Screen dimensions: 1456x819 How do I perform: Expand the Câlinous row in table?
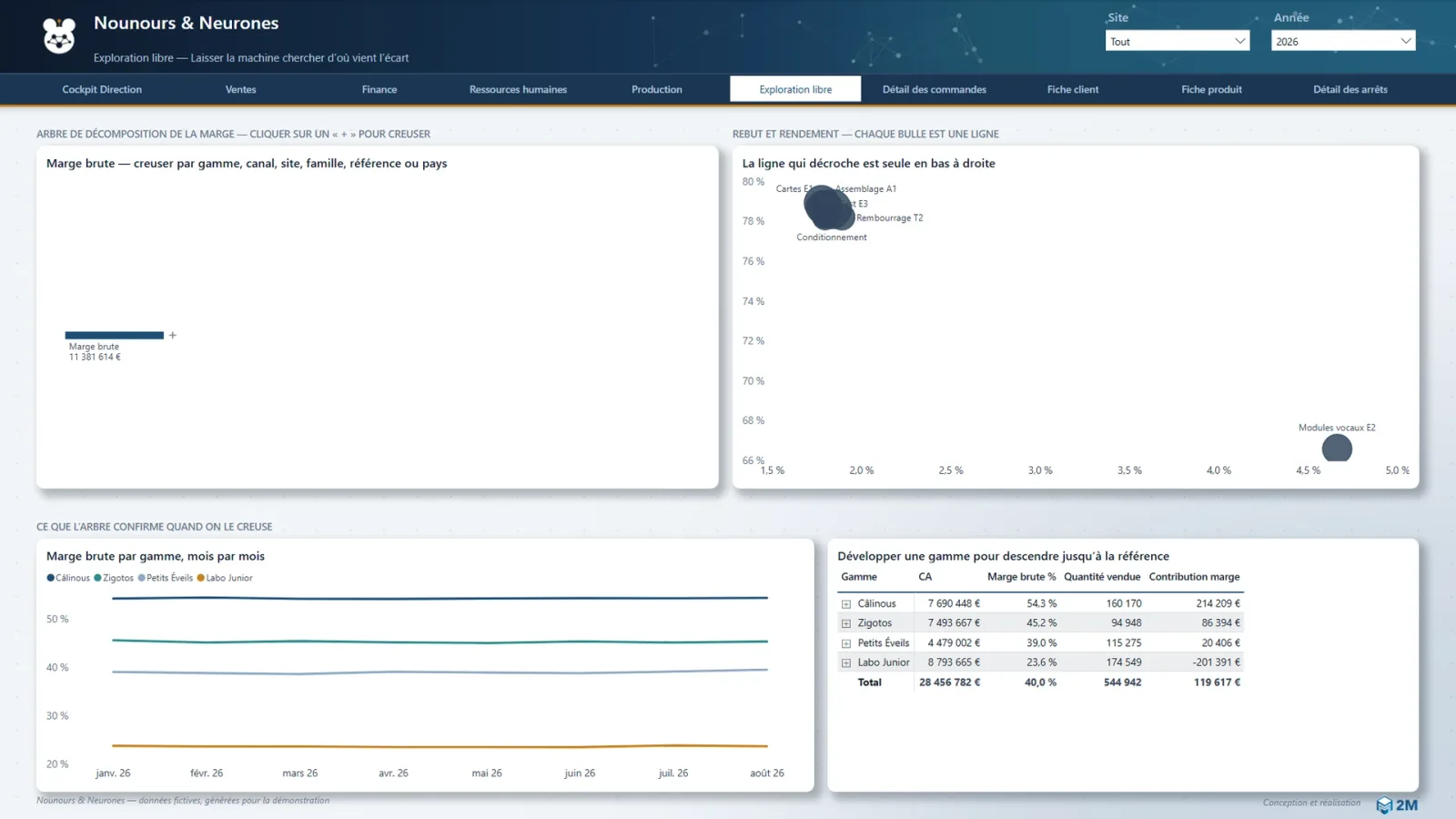click(x=846, y=604)
